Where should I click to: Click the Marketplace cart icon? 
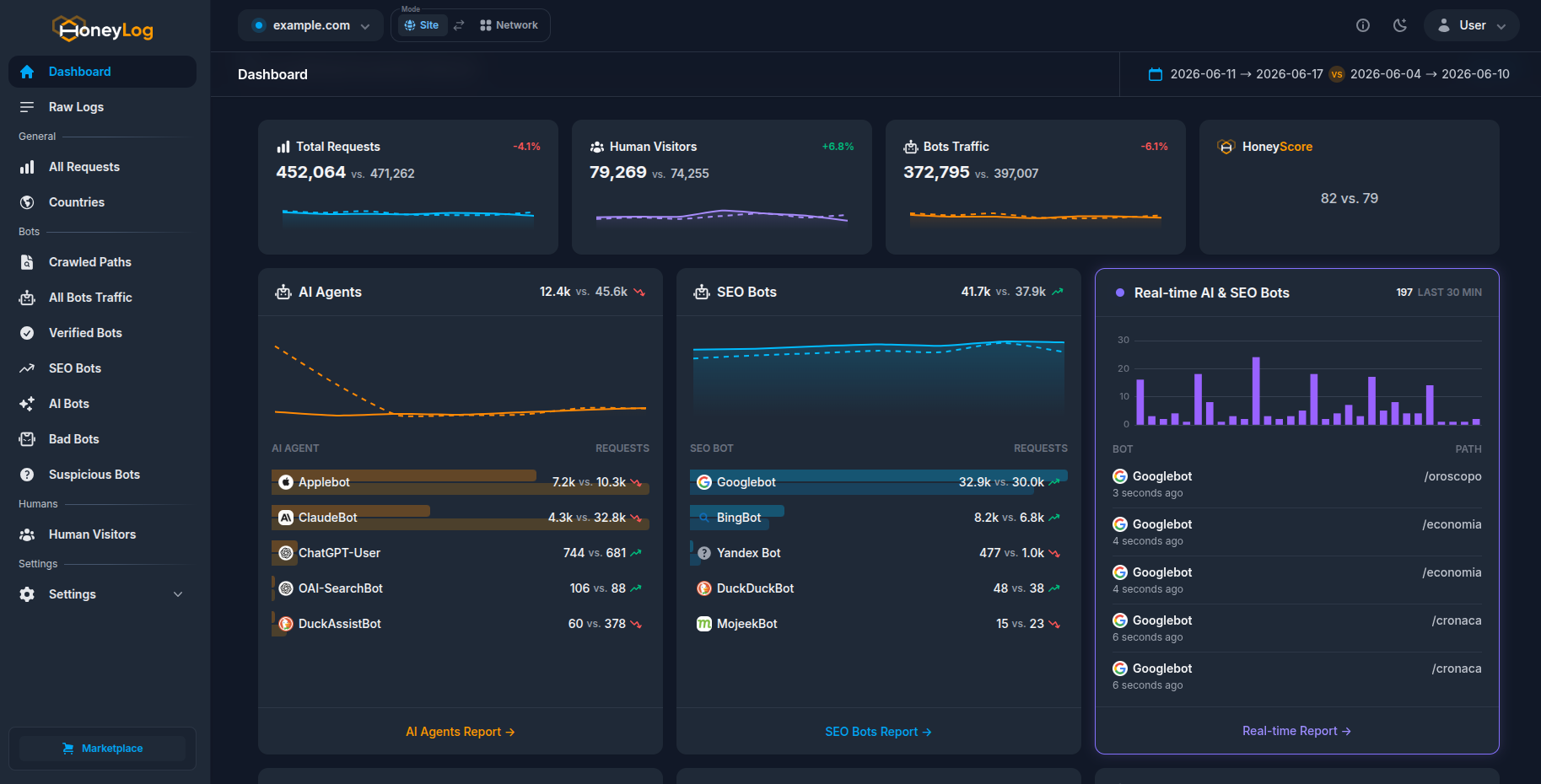pyautogui.click(x=68, y=749)
